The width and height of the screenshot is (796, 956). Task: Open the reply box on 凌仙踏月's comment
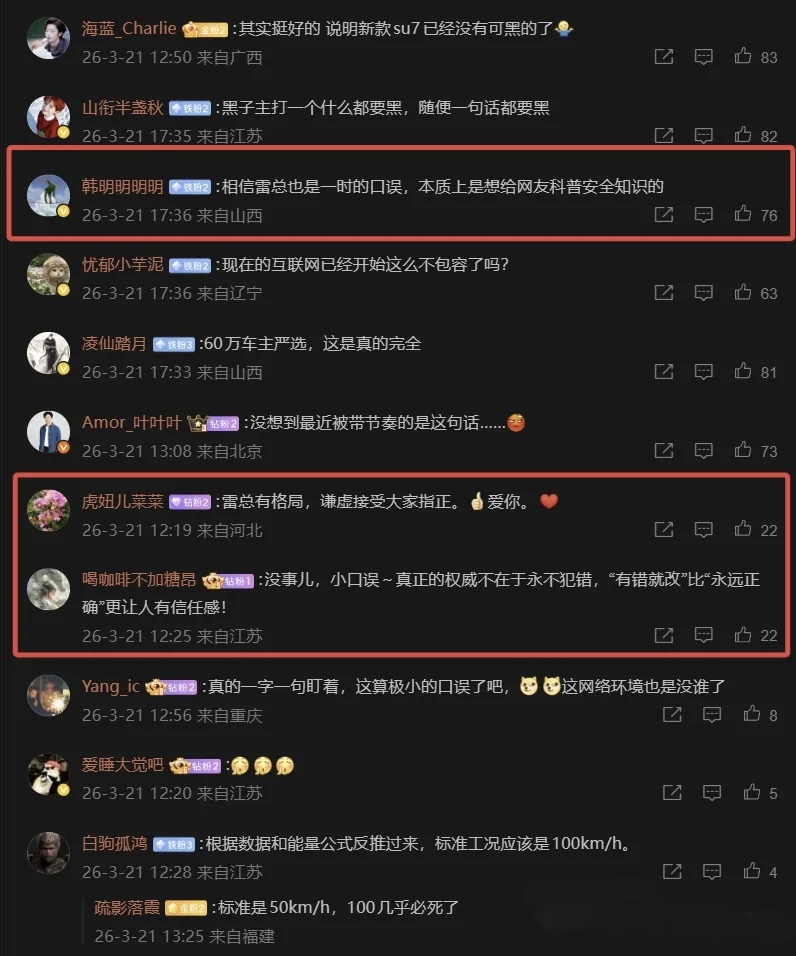click(703, 371)
